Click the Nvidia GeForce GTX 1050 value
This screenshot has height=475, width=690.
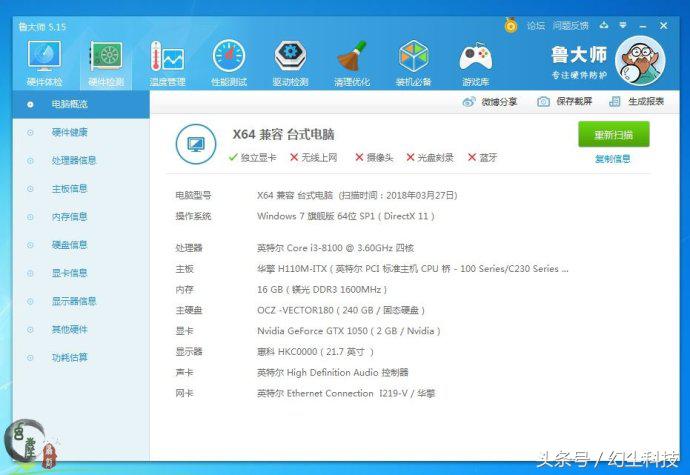tap(349, 331)
